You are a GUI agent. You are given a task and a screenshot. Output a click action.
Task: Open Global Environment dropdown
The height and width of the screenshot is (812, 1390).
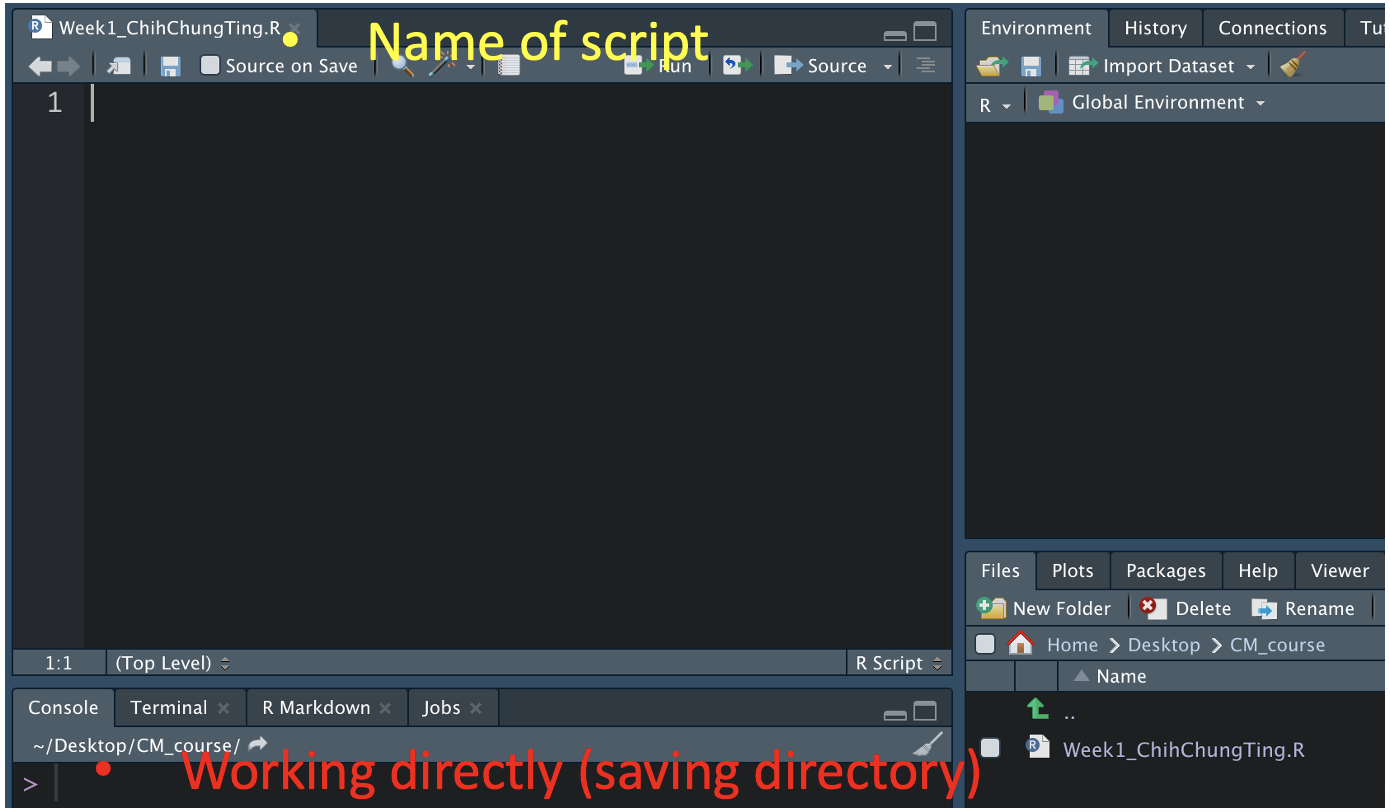coord(1152,103)
